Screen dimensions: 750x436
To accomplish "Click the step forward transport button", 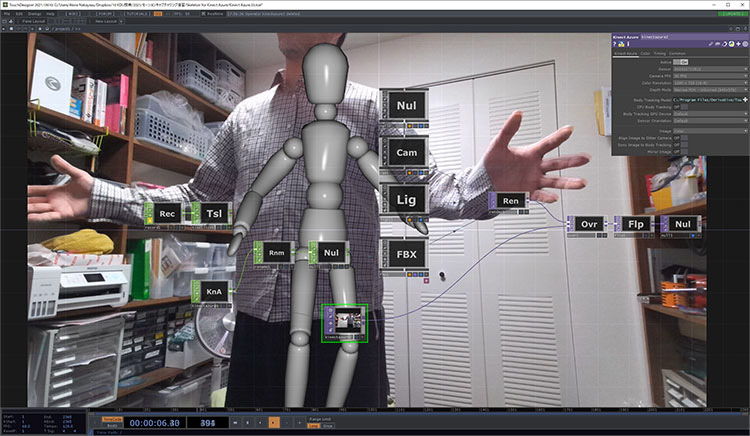I will point(299,423).
